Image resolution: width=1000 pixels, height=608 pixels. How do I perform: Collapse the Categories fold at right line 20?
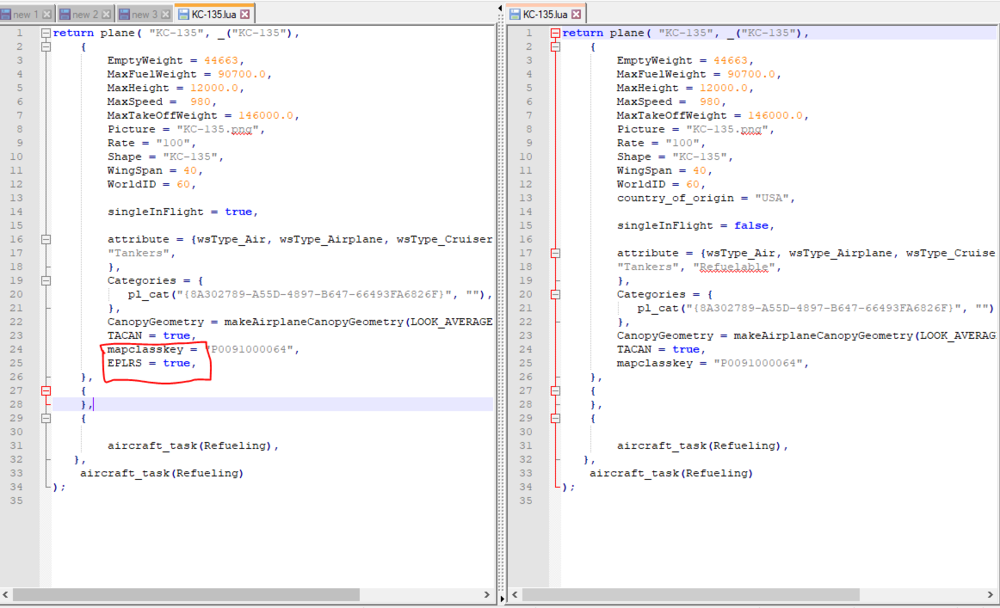[555, 294]
